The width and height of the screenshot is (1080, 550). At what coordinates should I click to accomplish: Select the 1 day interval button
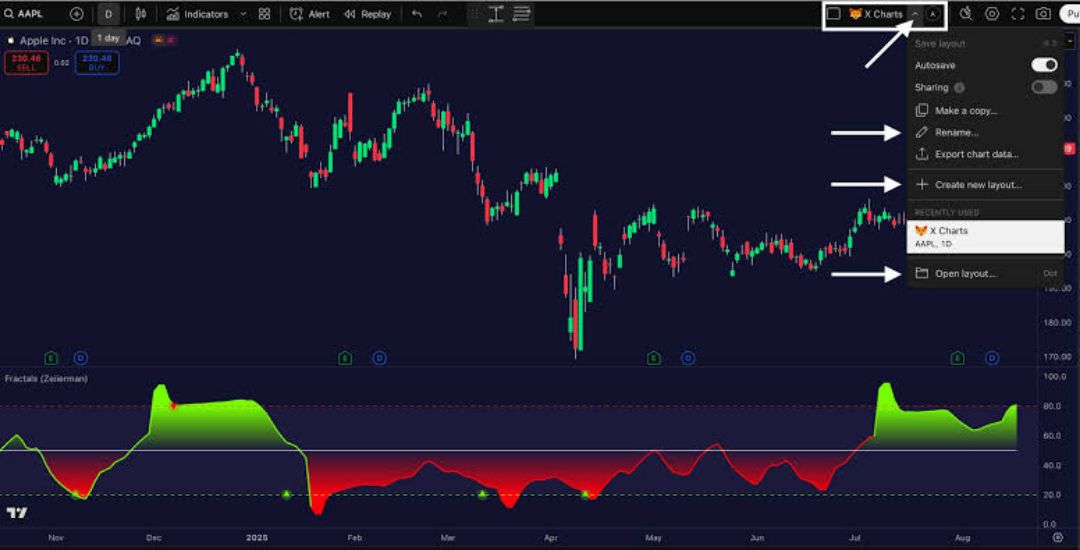[x=108, y=14]
